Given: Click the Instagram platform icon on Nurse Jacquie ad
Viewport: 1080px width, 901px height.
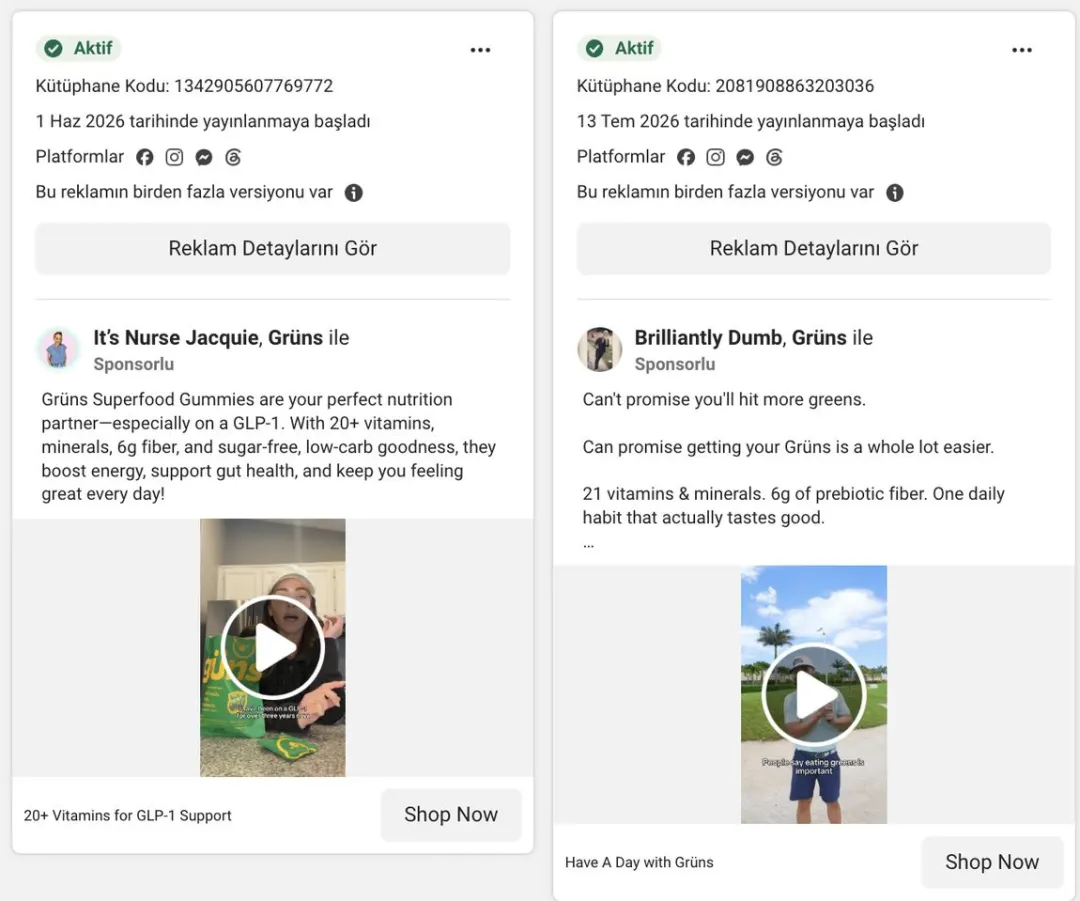Looking at the screenshot, I should click(174, 157).
